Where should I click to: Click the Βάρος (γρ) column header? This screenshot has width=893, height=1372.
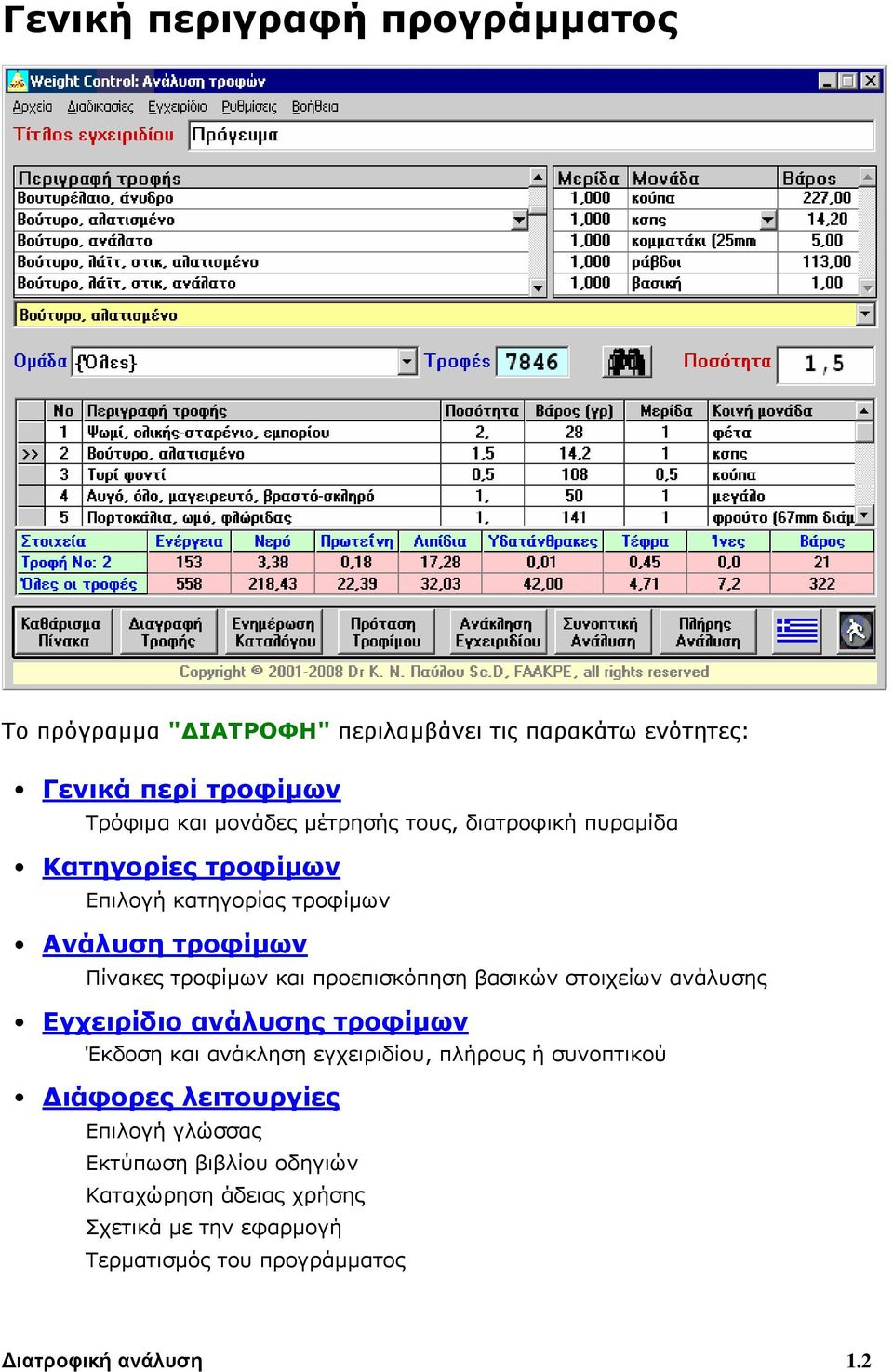pos(574,411)
